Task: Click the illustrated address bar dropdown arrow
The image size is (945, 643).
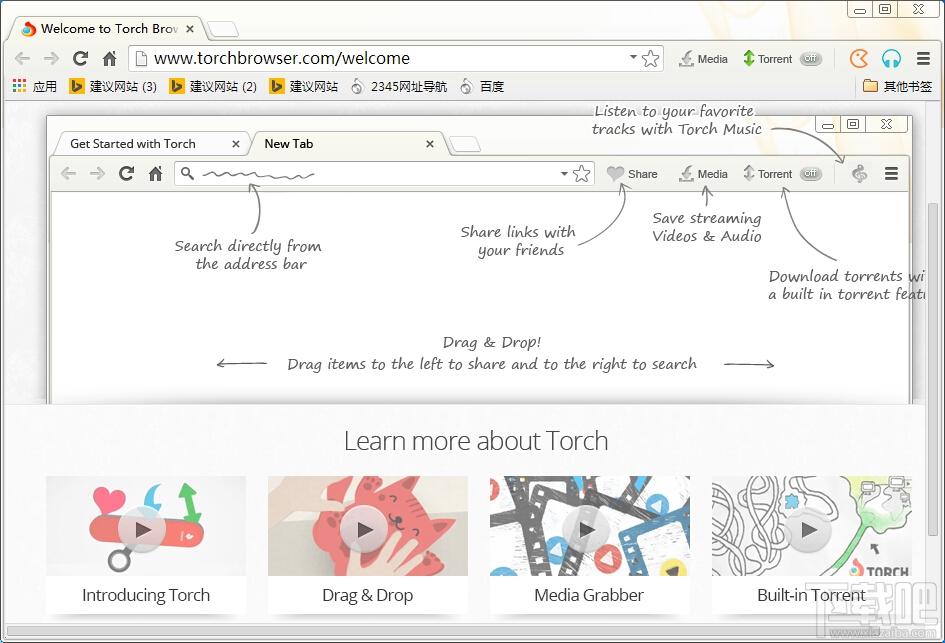Action: [x=564, y=173]
